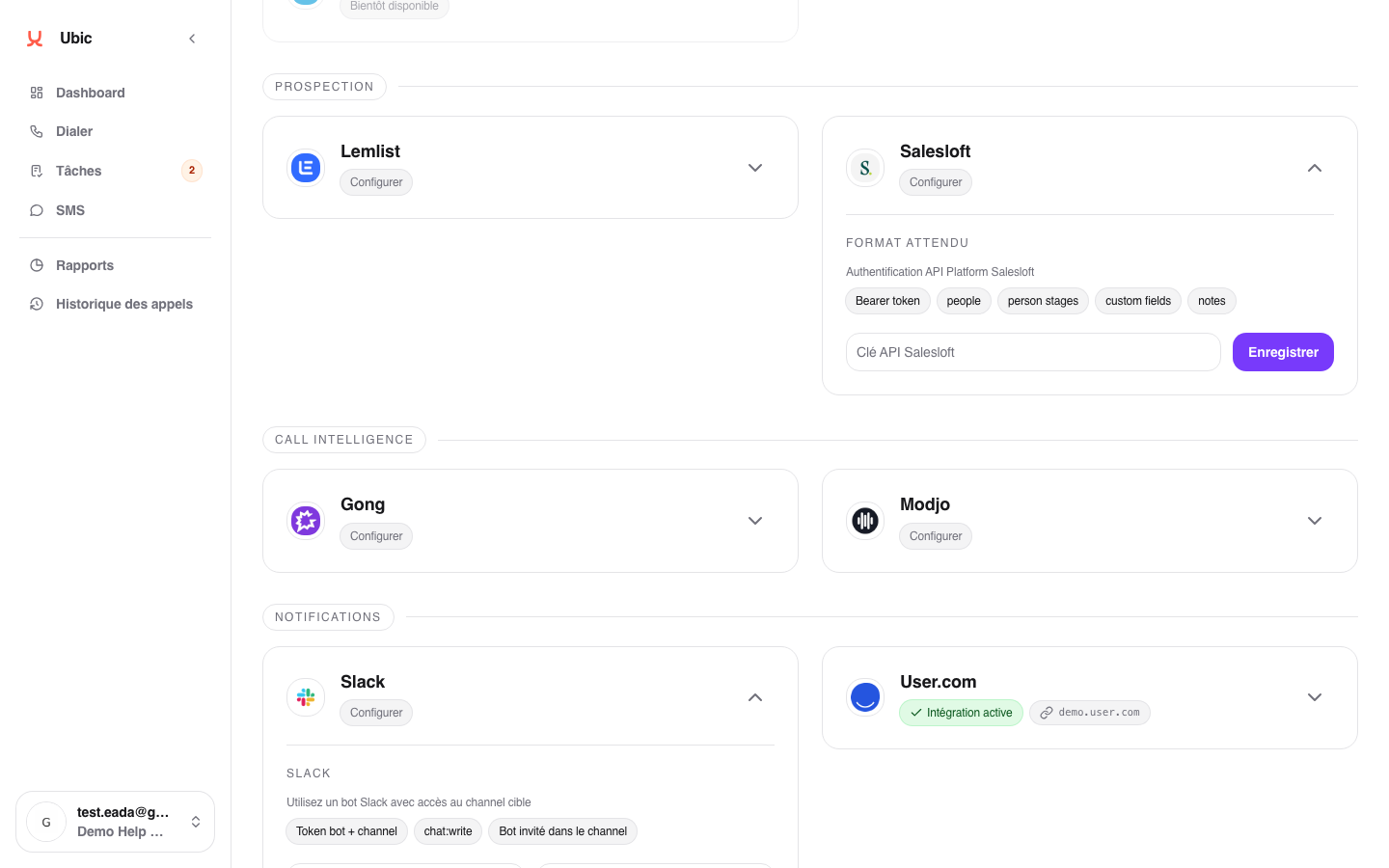Click the Bientôt disponible badge
Viewport: 1389px width, 868px height.
395,7
